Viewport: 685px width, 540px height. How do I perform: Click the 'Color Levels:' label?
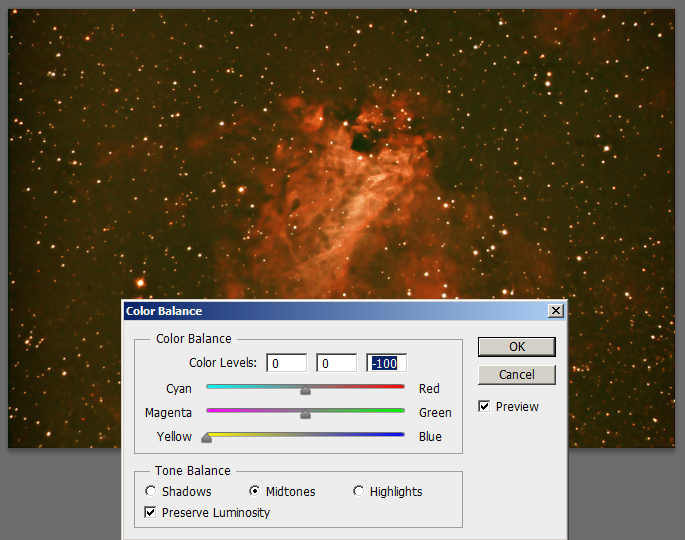pos(223,363)
